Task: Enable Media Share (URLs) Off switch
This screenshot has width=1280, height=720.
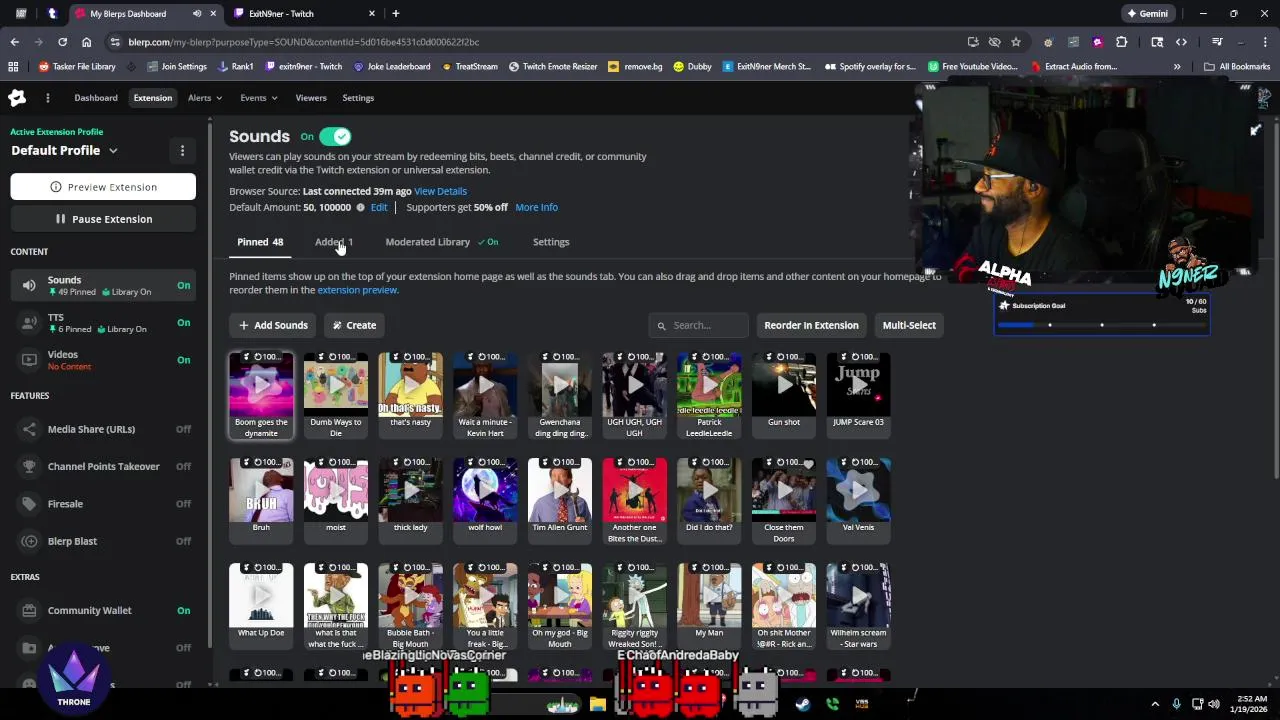Action: pyautogui.click(x=184, y=429)
